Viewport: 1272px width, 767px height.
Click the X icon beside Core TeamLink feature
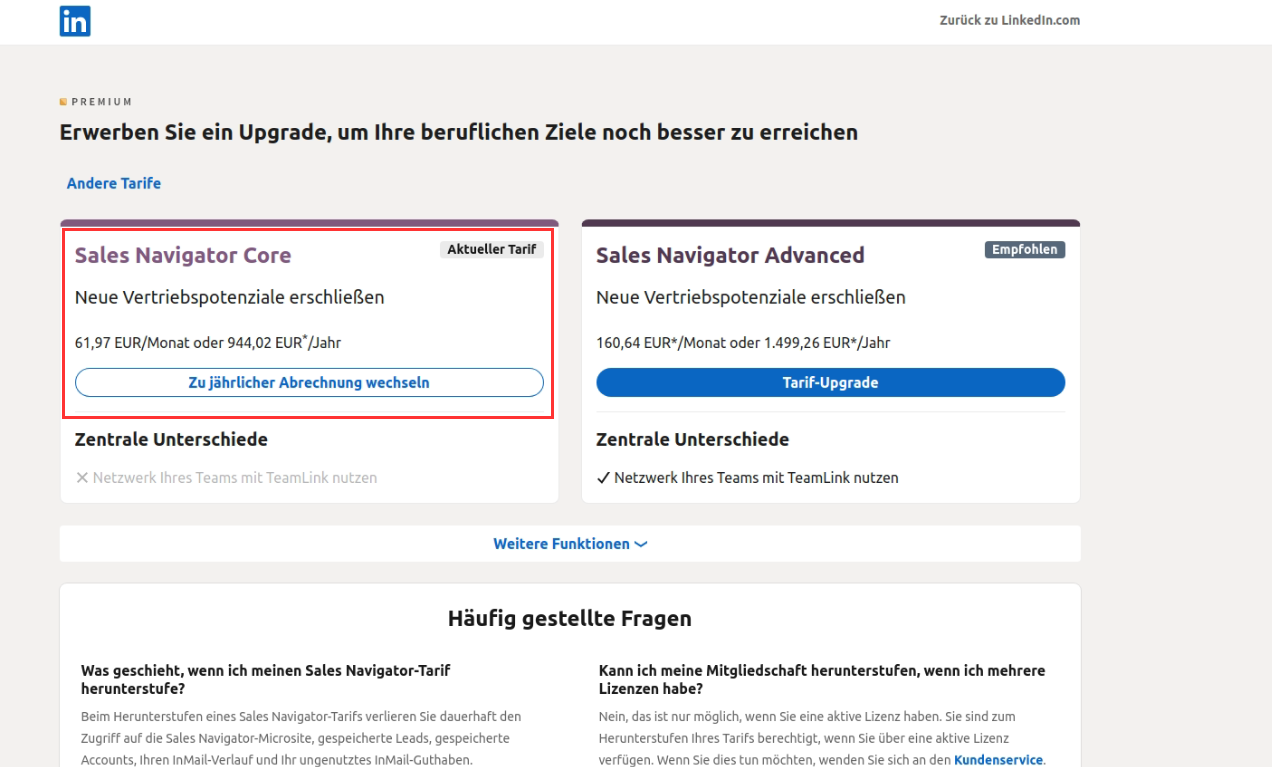click(x=82, y=478)
